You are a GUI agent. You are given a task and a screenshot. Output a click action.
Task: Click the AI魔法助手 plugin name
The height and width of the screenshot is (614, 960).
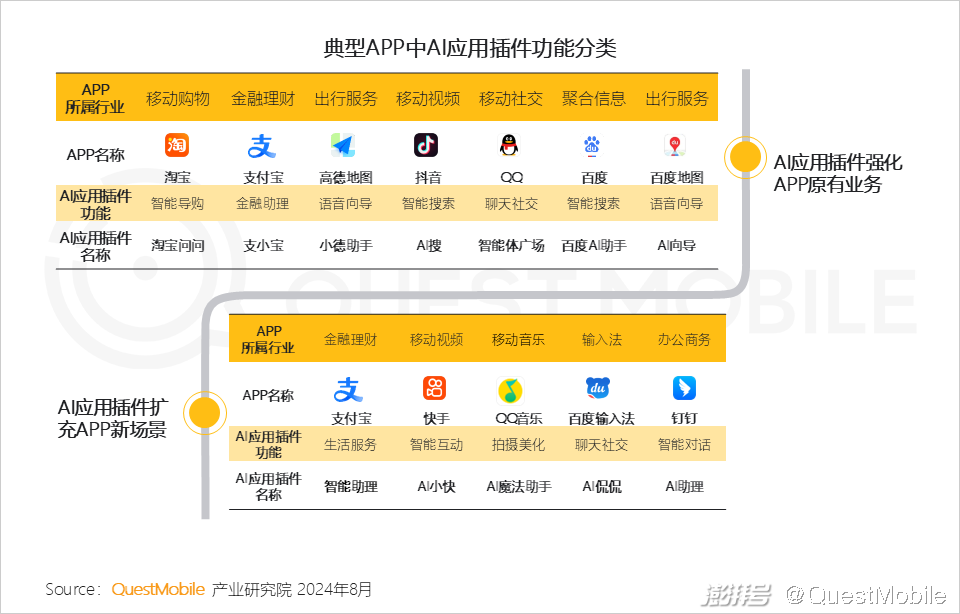(x=518, y=487)
